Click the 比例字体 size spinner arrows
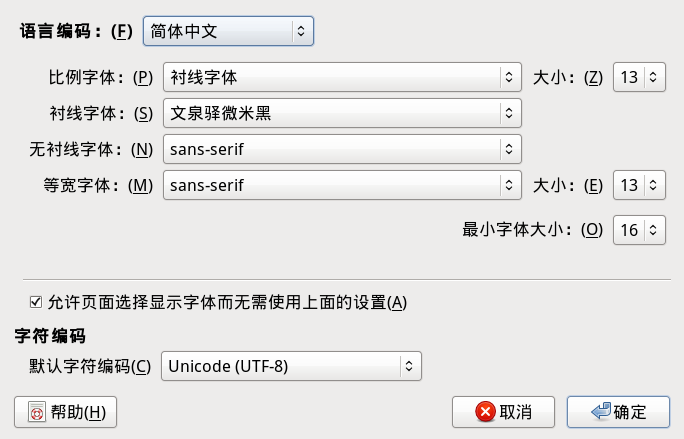The width and height of the screenshot is (684, 439). 653,77
